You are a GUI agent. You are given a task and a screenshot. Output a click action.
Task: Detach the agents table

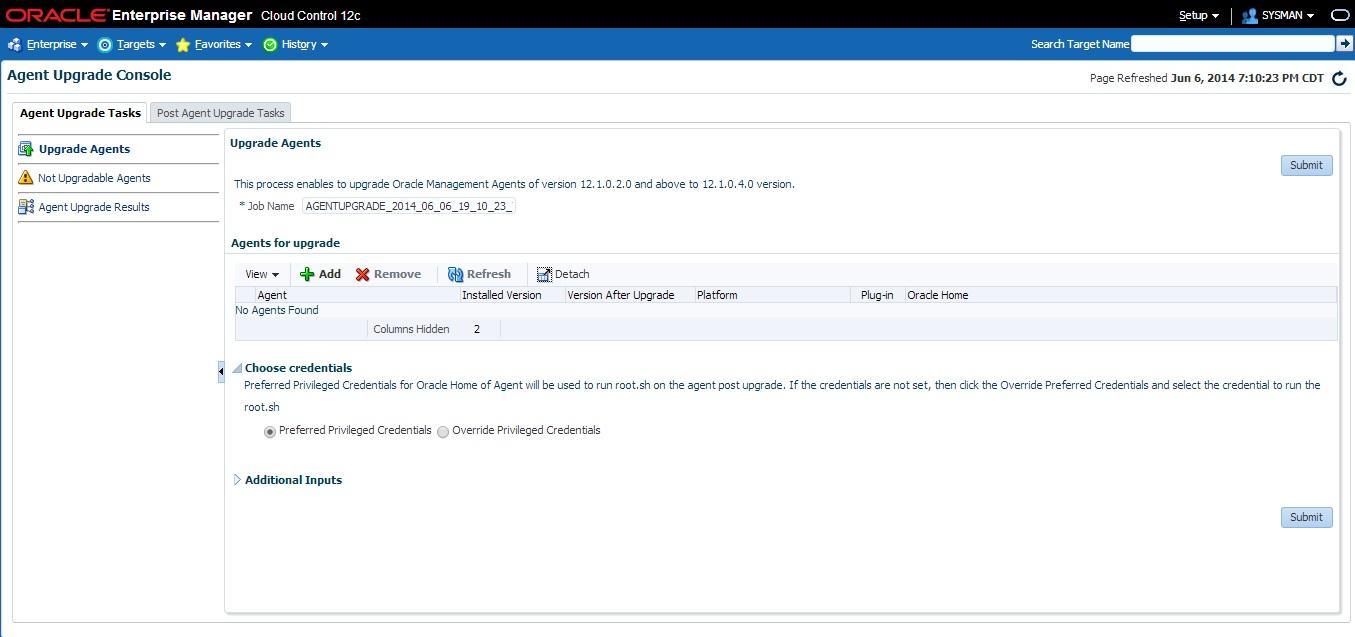coord(563,274)
